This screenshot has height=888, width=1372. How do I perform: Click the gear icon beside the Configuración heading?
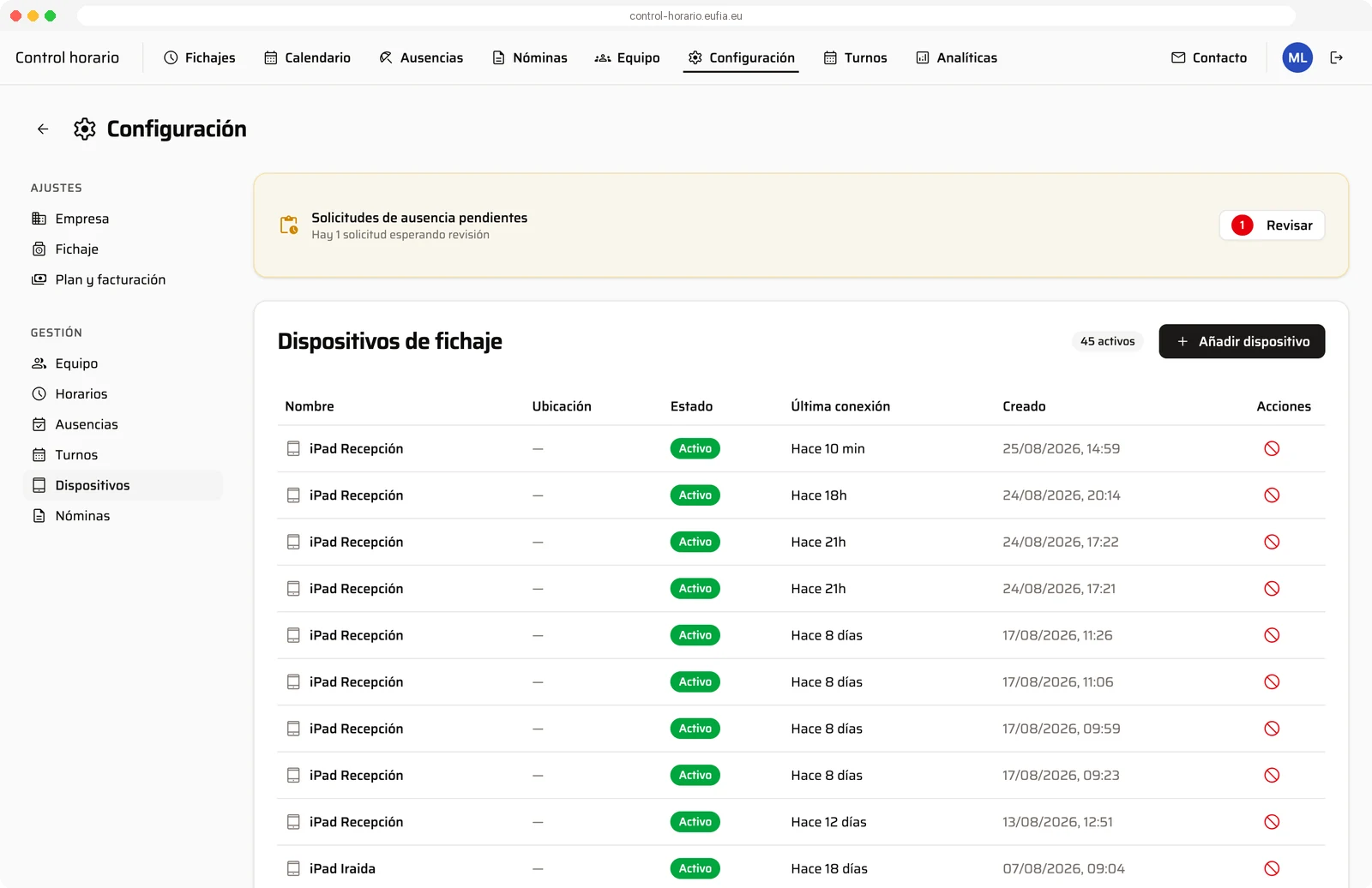[x=84, y=129]
